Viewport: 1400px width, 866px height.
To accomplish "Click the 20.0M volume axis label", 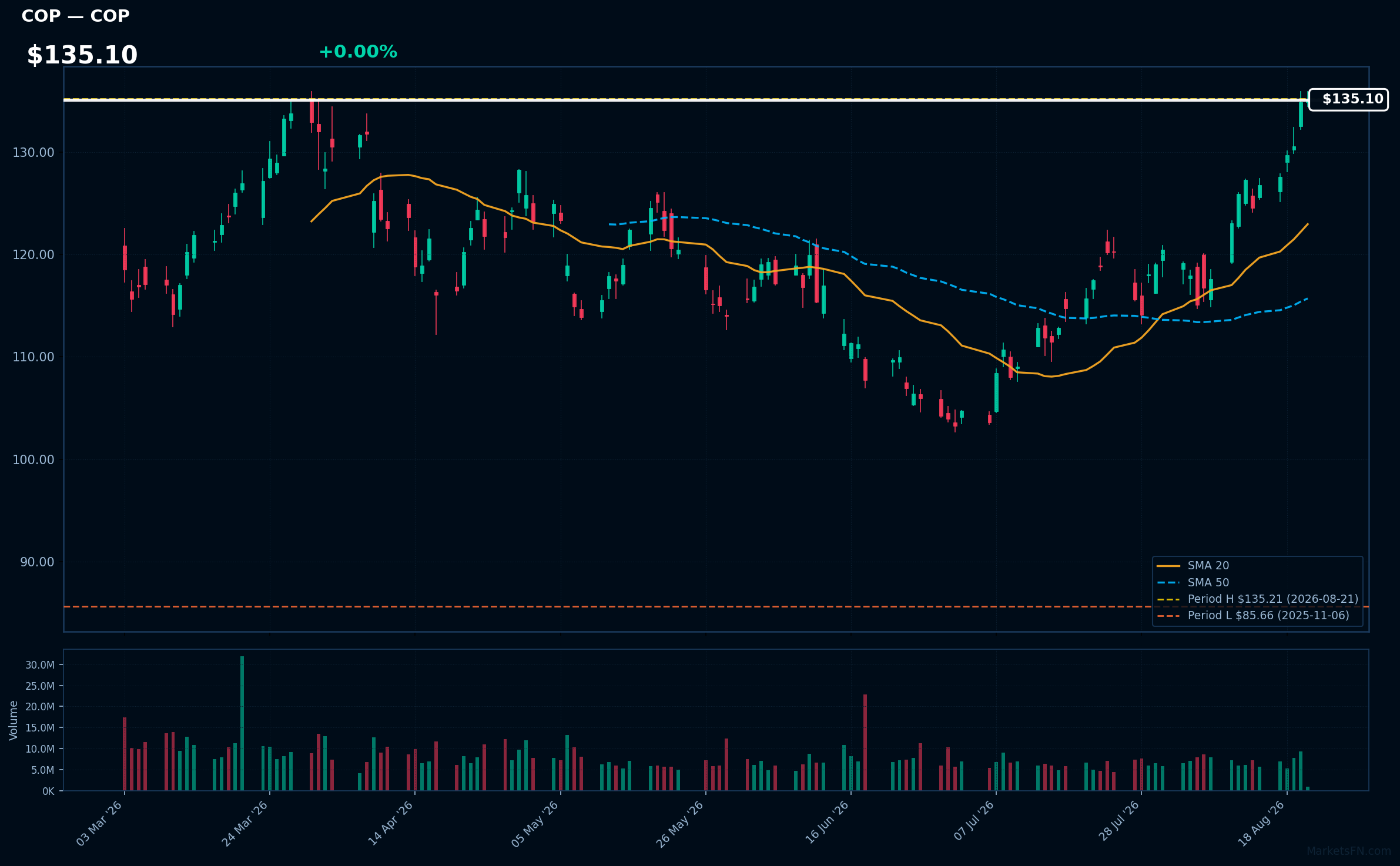I will [x=40, y=707].
